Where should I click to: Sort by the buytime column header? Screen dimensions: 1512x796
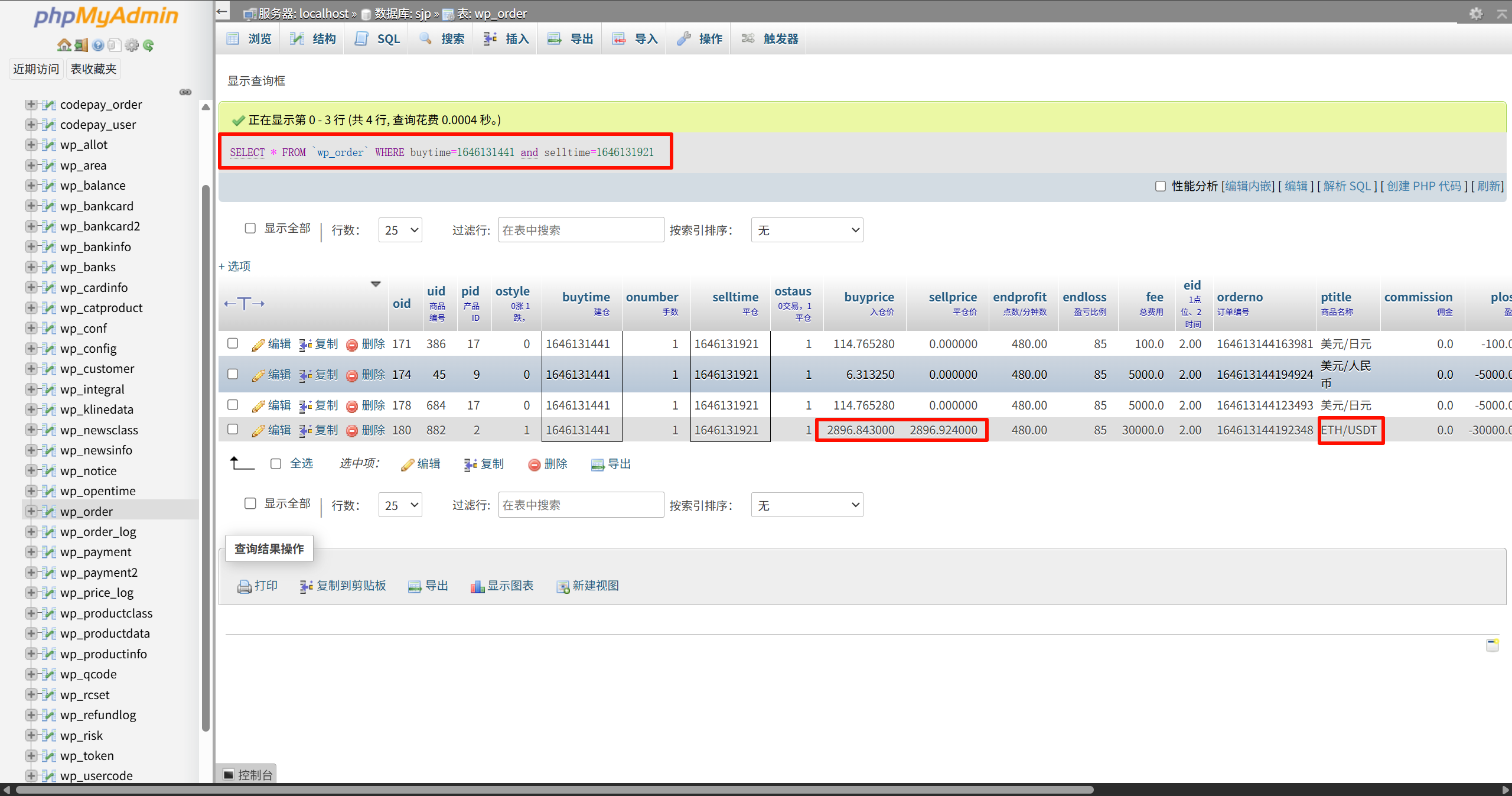coord(586,297)
